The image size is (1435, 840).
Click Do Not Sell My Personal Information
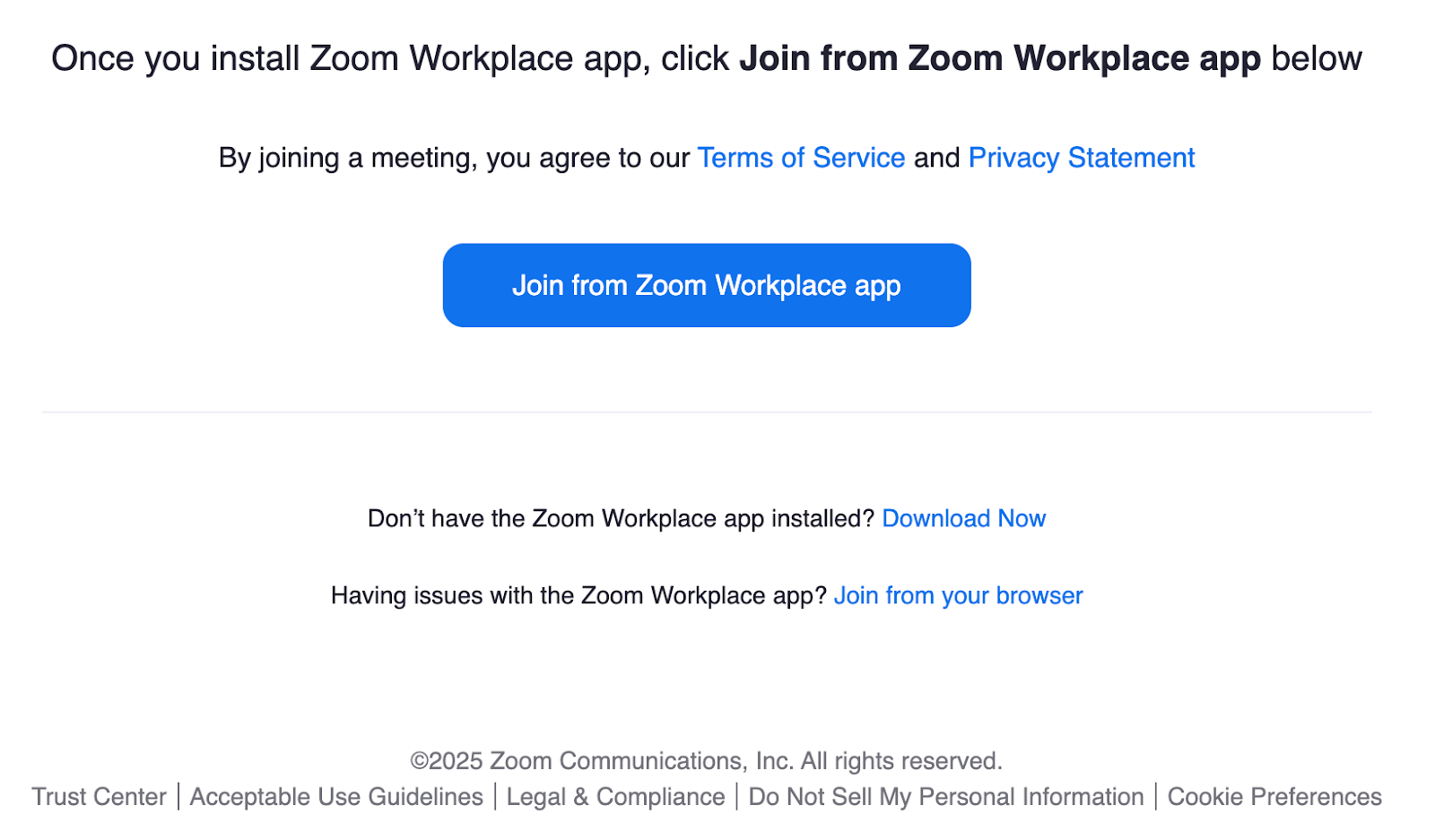pos(945,796)
